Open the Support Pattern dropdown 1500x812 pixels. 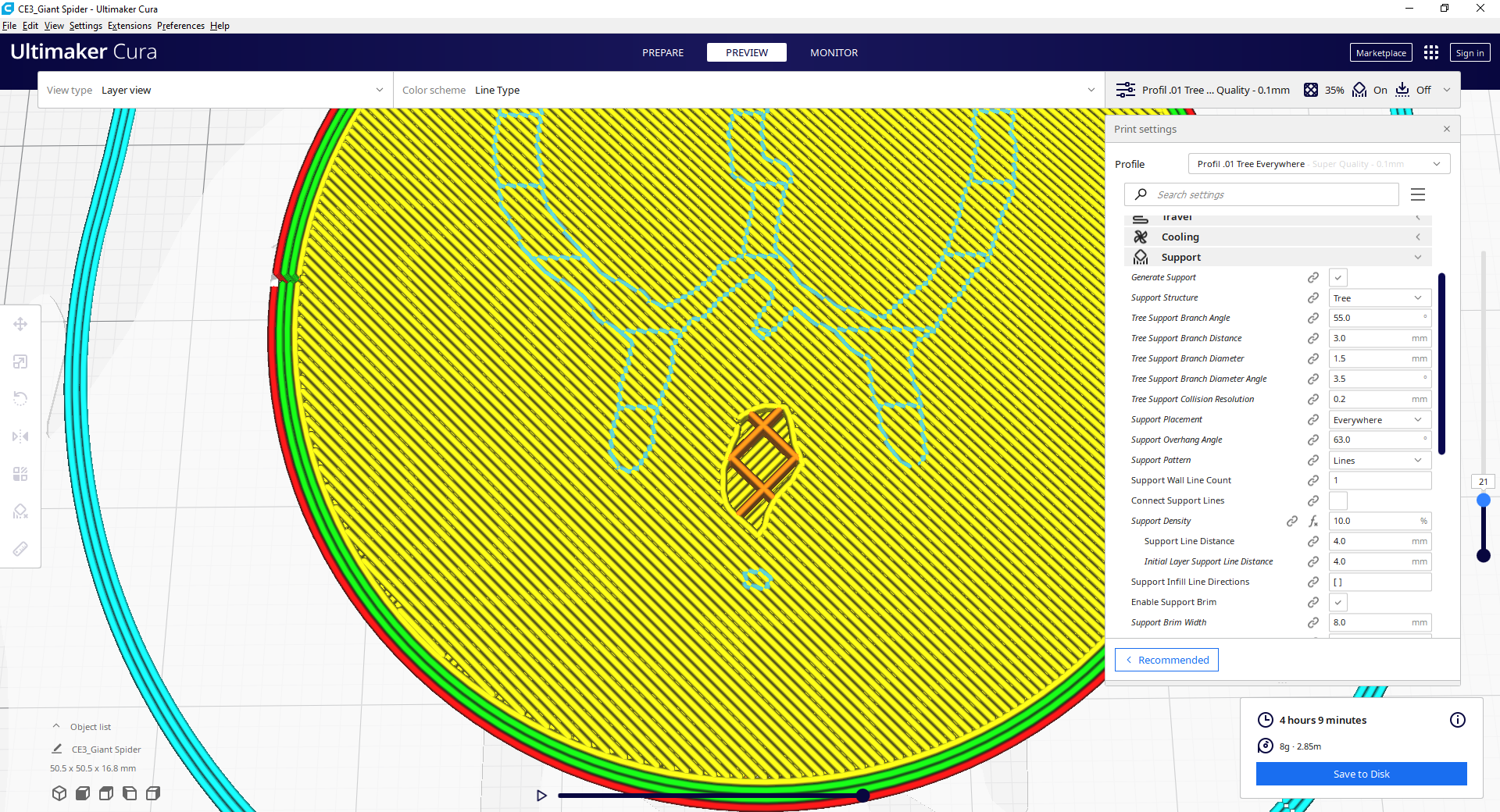coord(1380,460)
